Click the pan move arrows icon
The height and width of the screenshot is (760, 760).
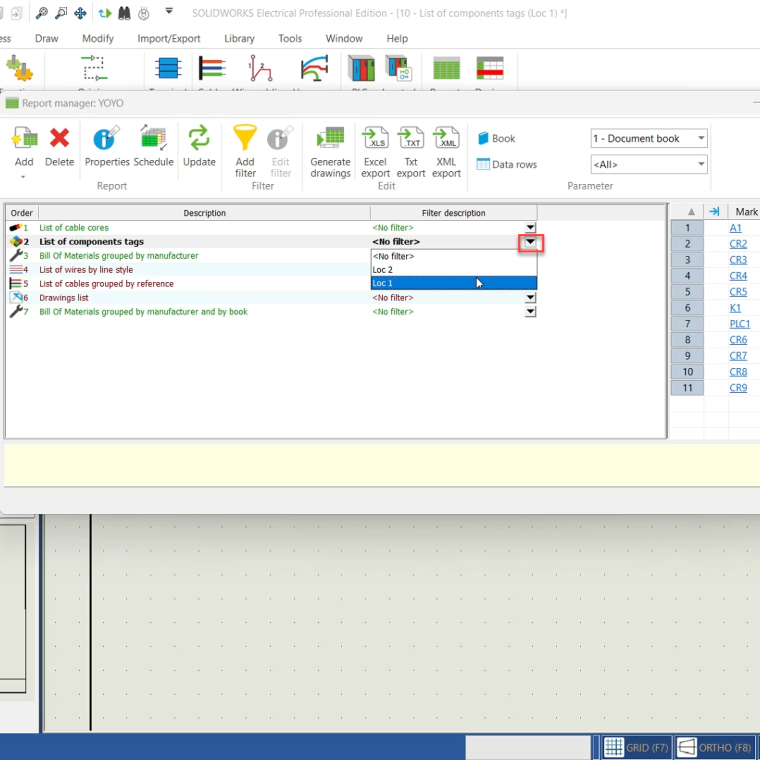[x=80, y=13]
